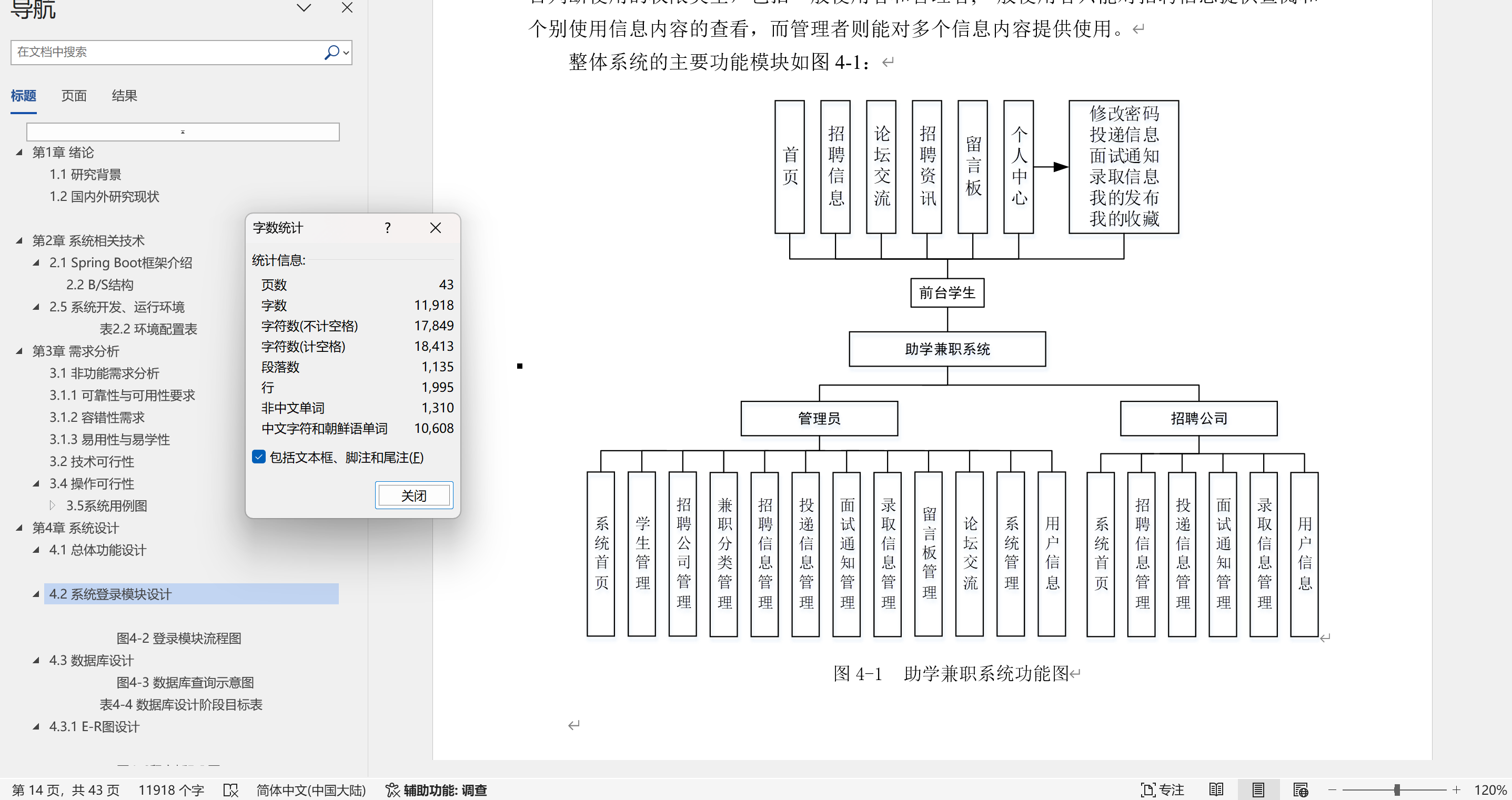Screen dimensions: 1512x800
Task: Go to heading 3.2 技术可行性
Action: coord(92,462)
